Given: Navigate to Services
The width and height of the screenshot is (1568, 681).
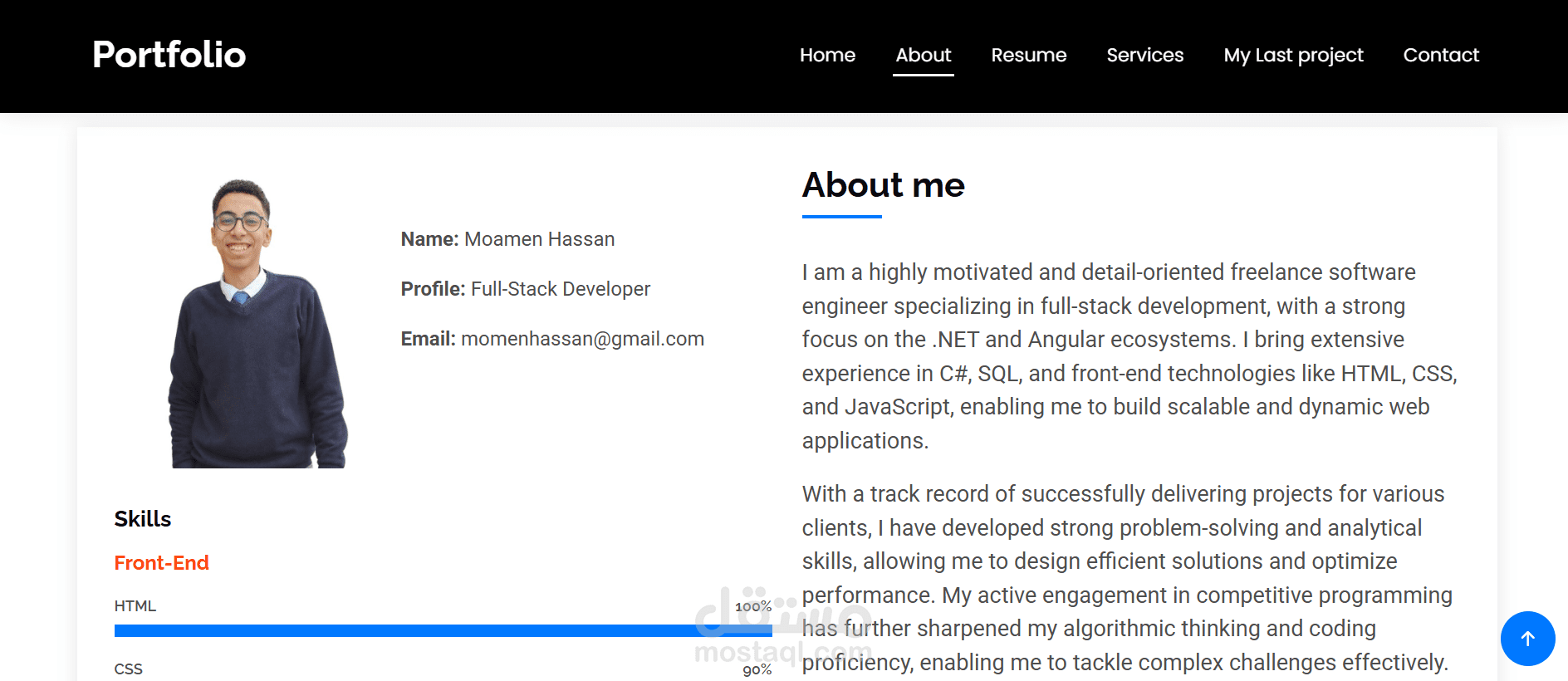Looking at the screenshot, I should tap(1144, 56).
